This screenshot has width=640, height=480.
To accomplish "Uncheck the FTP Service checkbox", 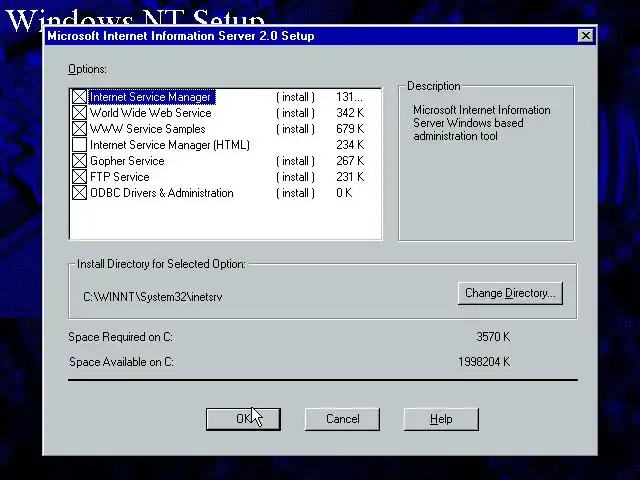I will tap(79, 177).
